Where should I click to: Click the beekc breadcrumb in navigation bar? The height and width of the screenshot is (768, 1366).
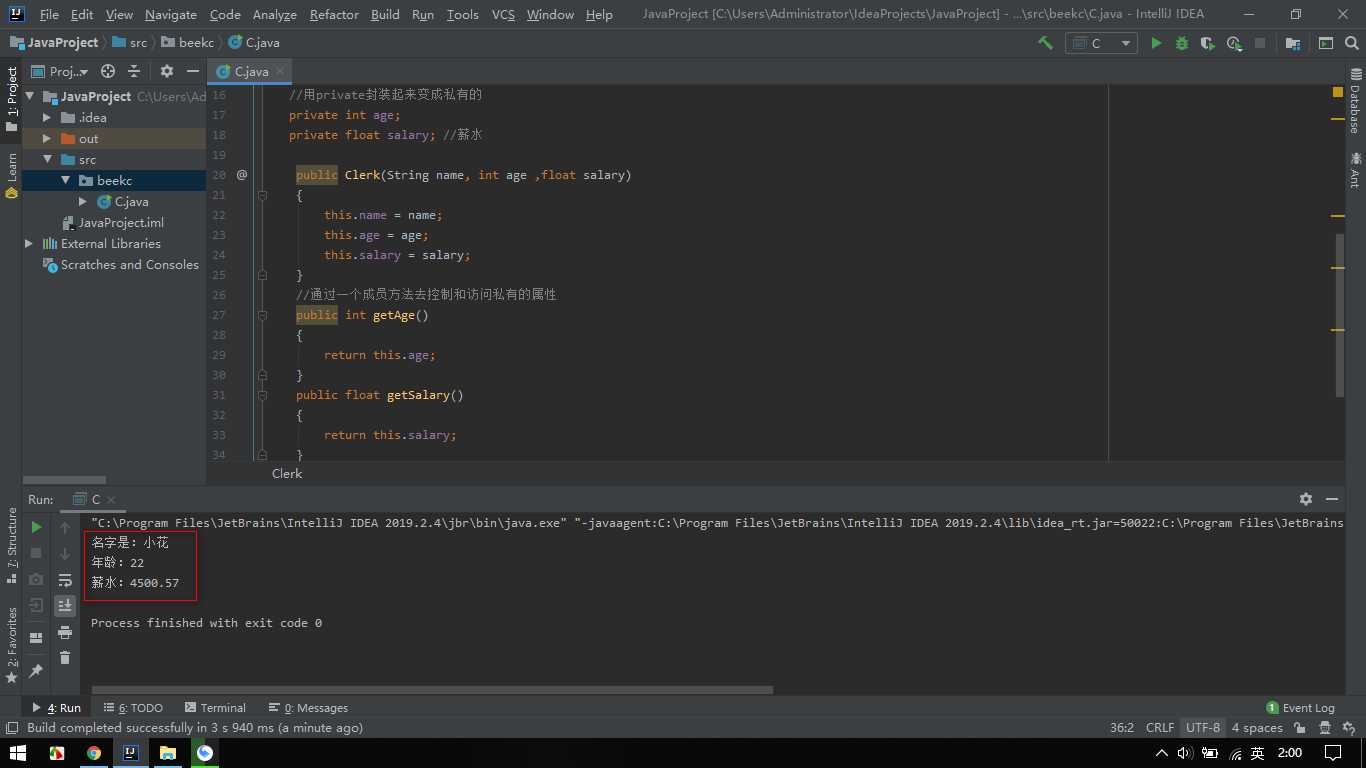pyautogui.click(x=187, y=43)
